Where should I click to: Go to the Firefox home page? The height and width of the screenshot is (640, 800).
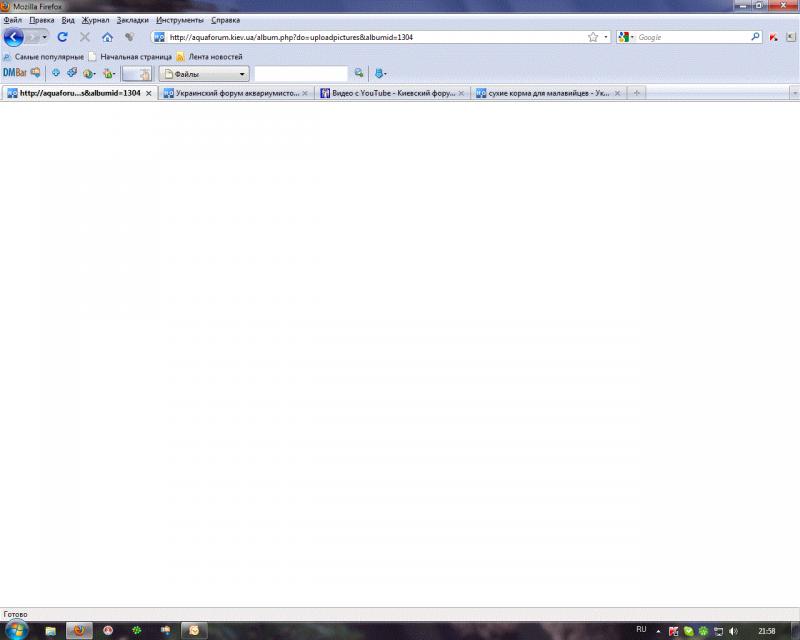tap(107, 37)
